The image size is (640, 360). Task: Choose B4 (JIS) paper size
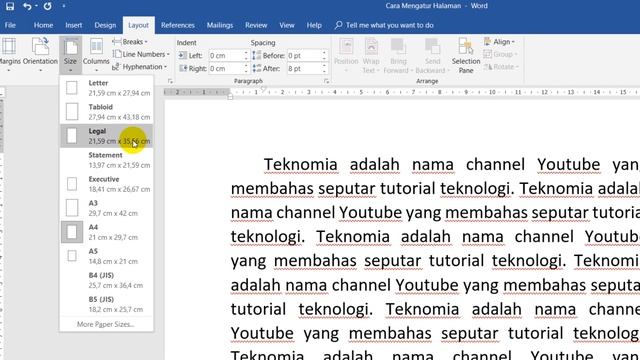107,280
